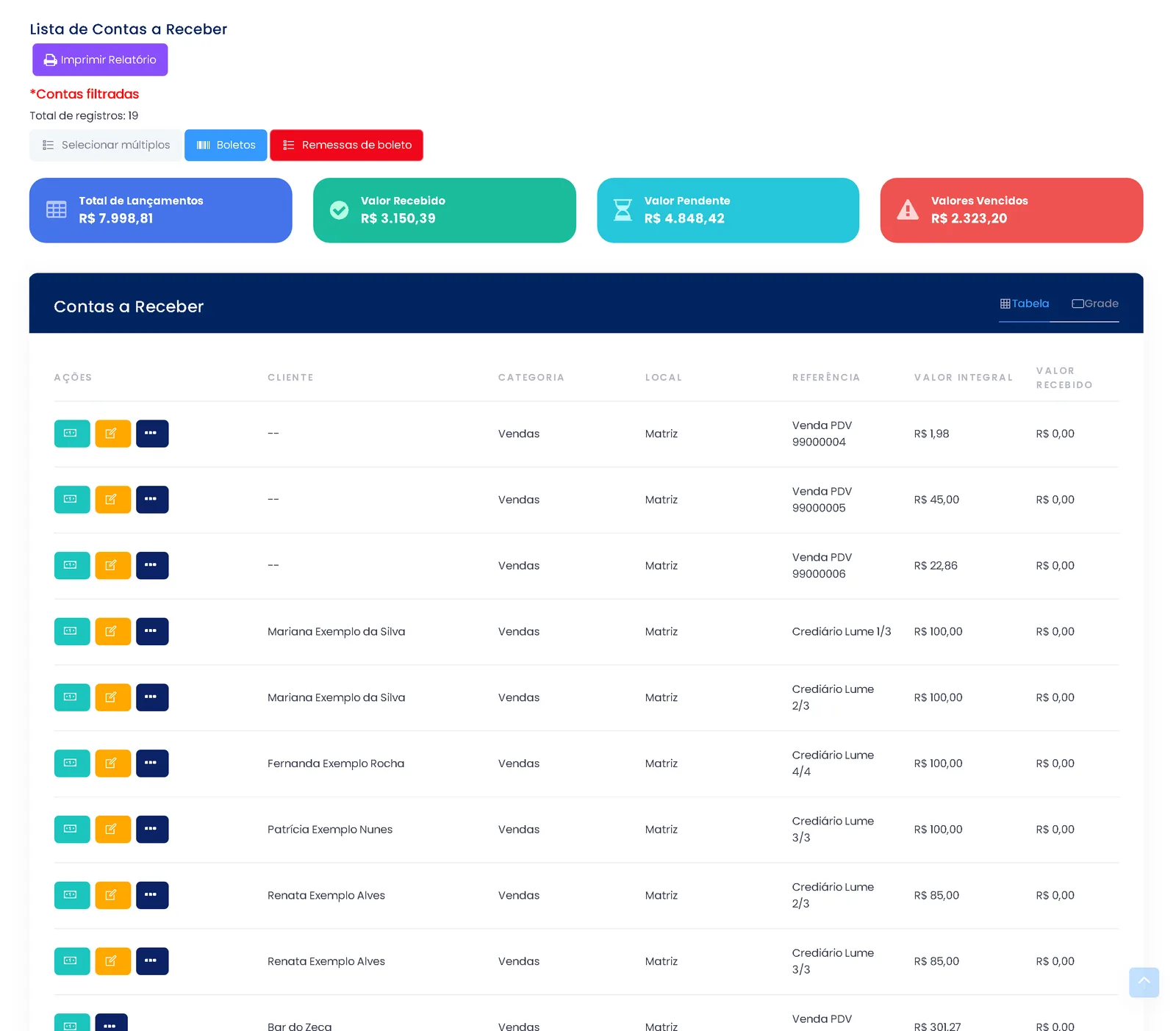Click the Referência column header
This screenshot has height=1031, width=1176.
tap(826, 378)
